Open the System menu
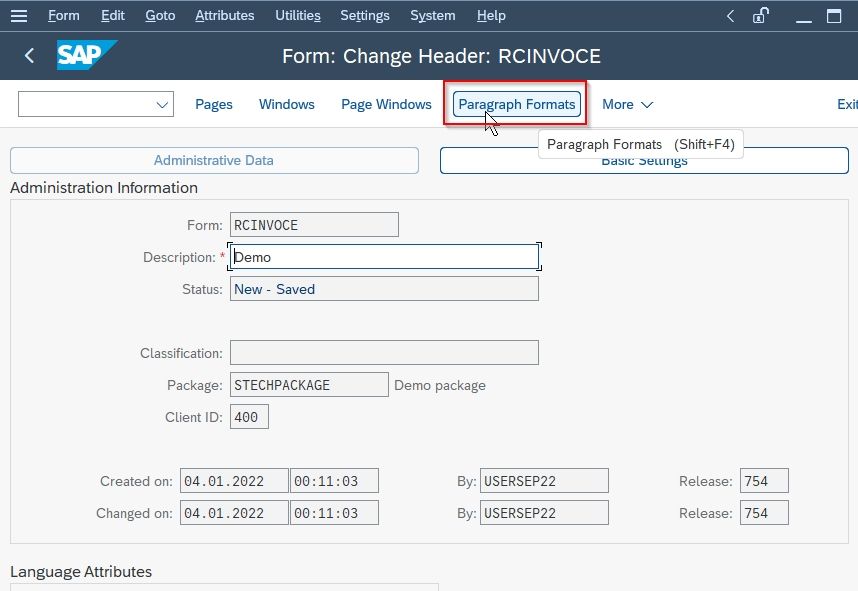The image size is (858, 591). point(433,15)
